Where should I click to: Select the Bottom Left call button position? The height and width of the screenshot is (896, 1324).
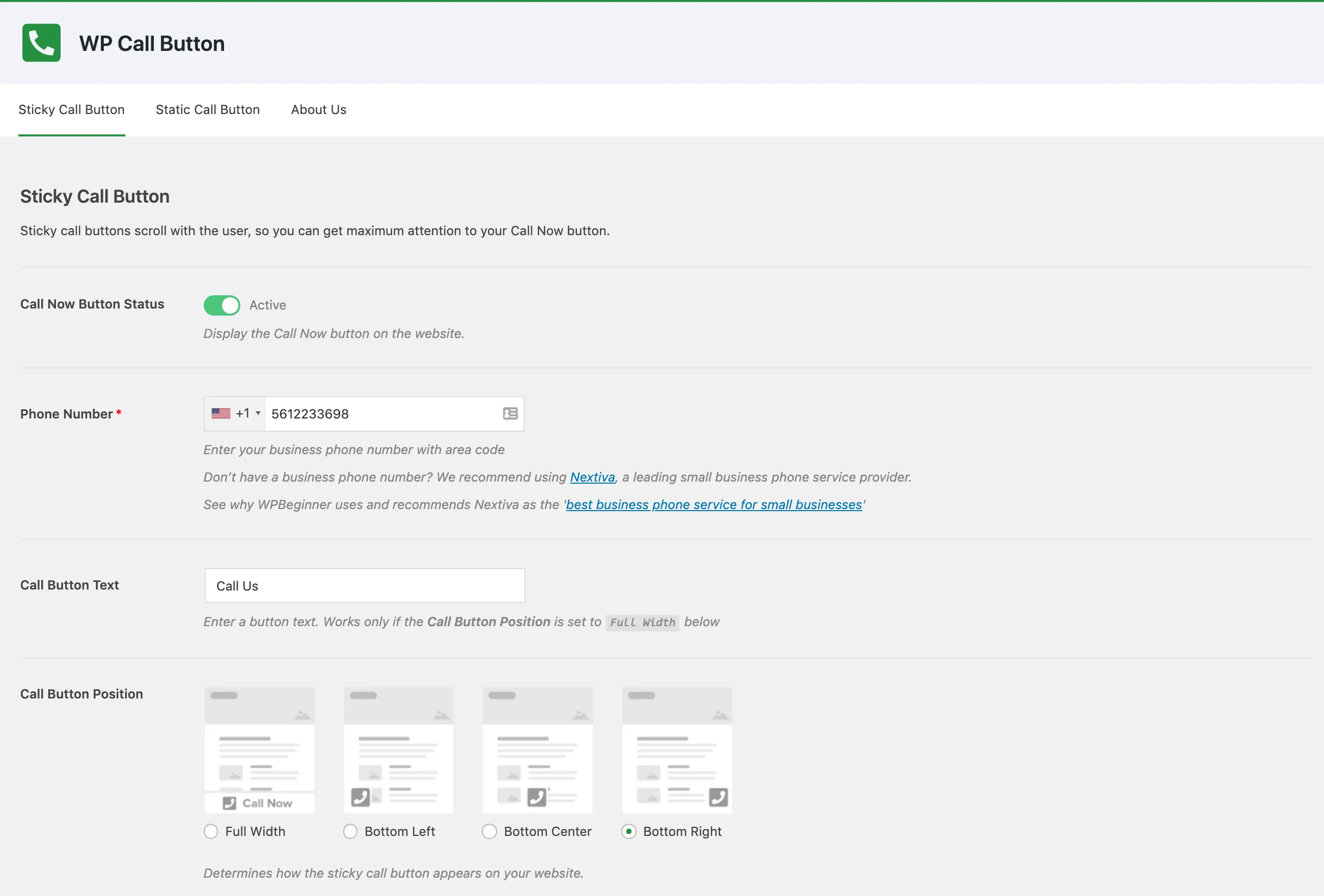351,831
